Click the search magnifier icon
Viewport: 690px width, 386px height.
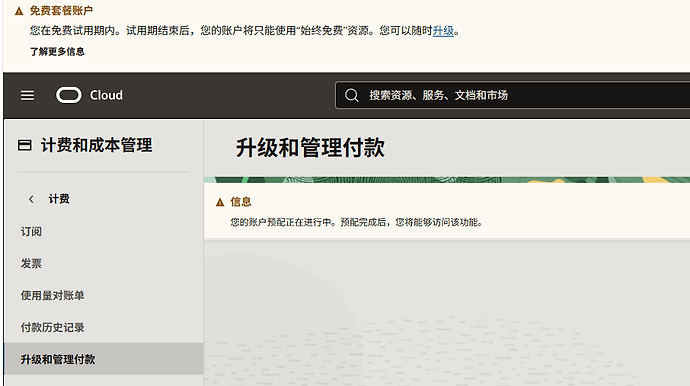point(352,95)
